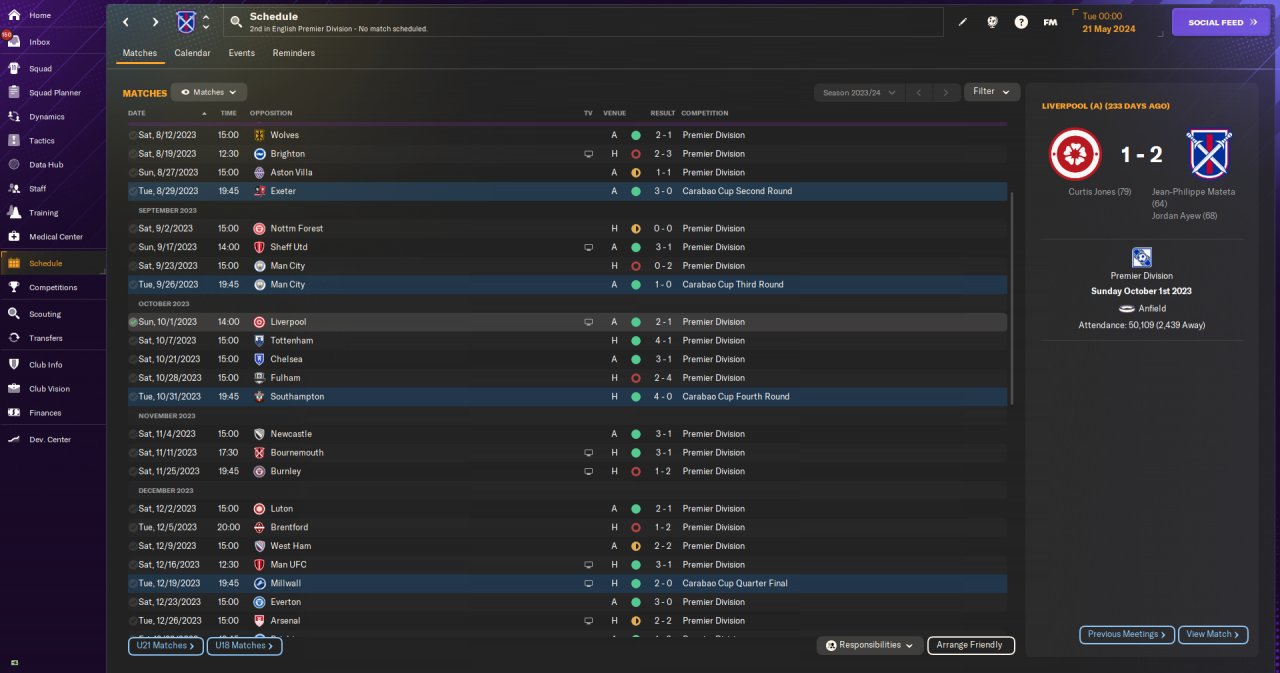This screenshot has width=1280, height=673.
Task: Toggle reminder circle for Nottm Forest match
Action: (133, 228)
